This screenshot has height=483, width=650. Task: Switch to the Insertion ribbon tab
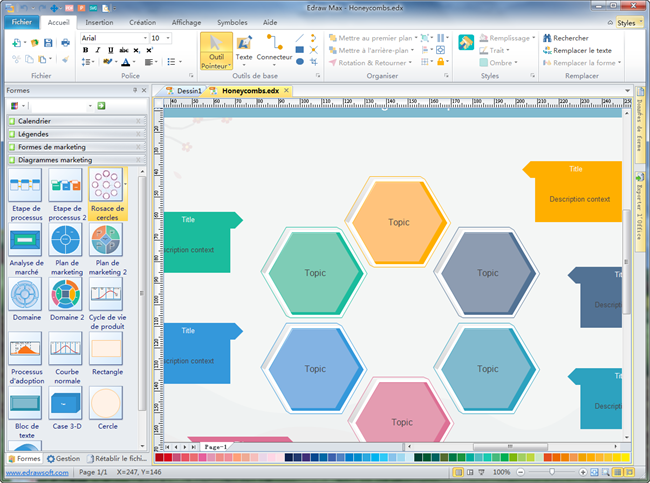99,22
